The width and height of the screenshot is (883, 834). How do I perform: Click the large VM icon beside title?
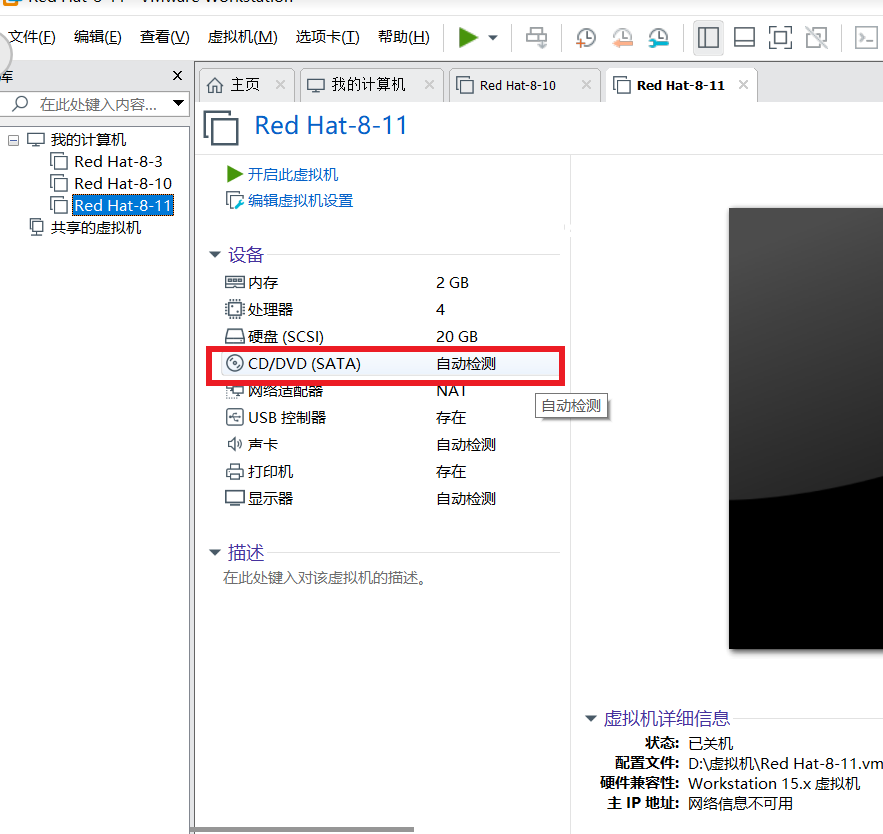[221, 128]
